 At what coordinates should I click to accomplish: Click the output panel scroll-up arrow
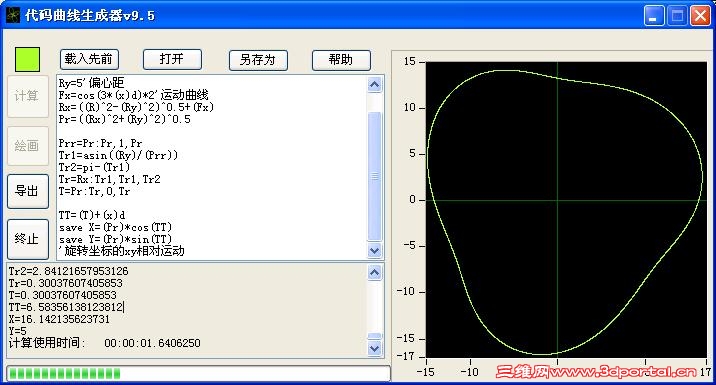click(x=374, y=273)
